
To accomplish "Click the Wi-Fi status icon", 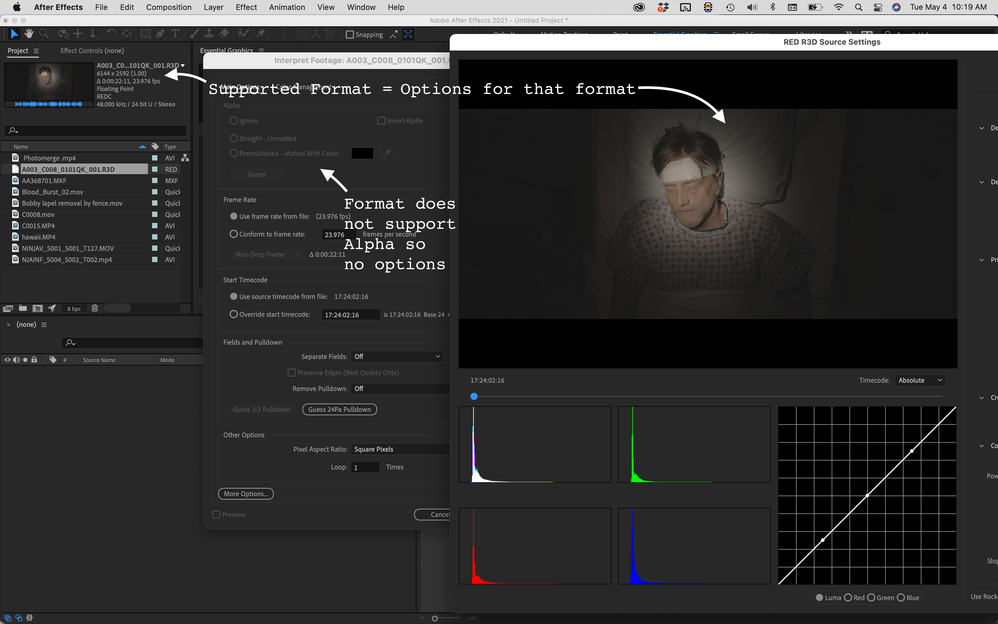I will (839, 7).
